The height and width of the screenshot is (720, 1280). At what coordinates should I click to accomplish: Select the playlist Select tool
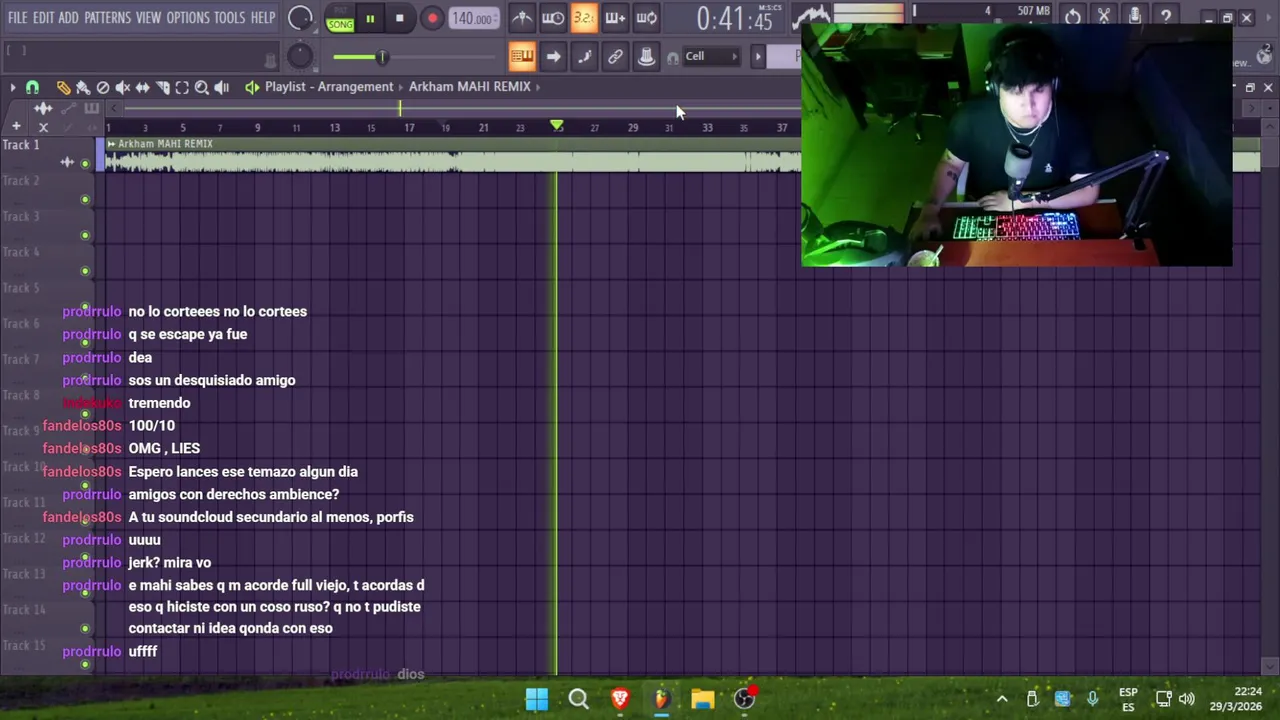[x=182, y=87]
